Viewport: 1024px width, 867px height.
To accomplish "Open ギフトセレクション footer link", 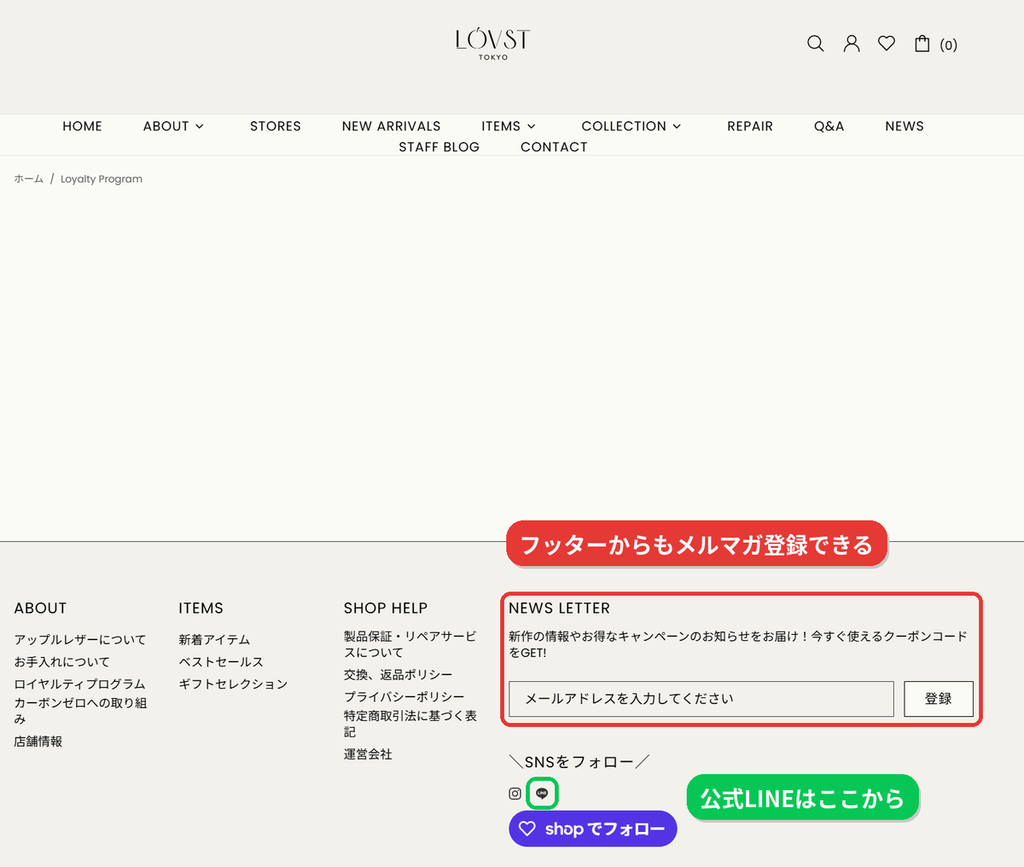I will 233,684.
